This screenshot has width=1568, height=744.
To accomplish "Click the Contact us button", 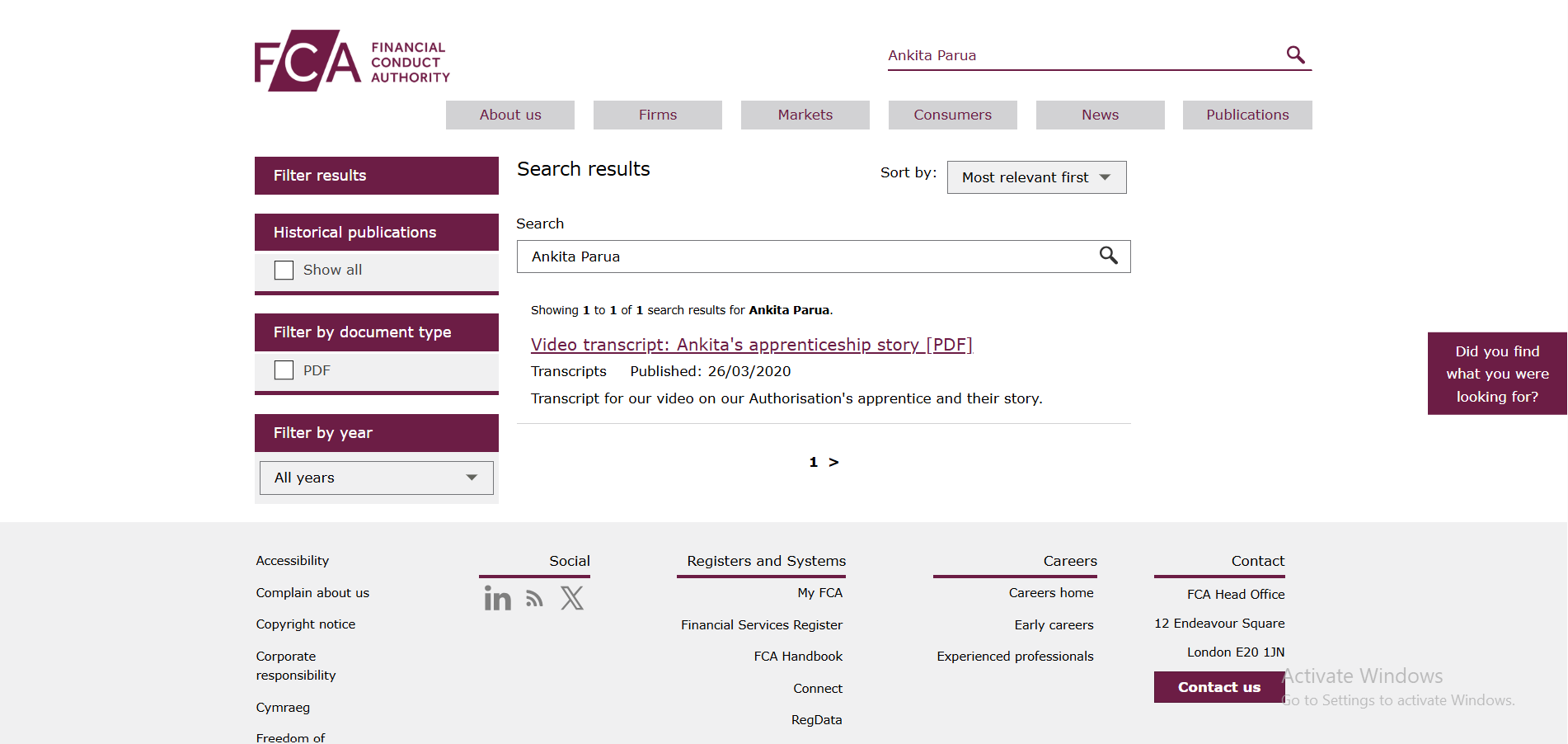I will (1219, 687).
